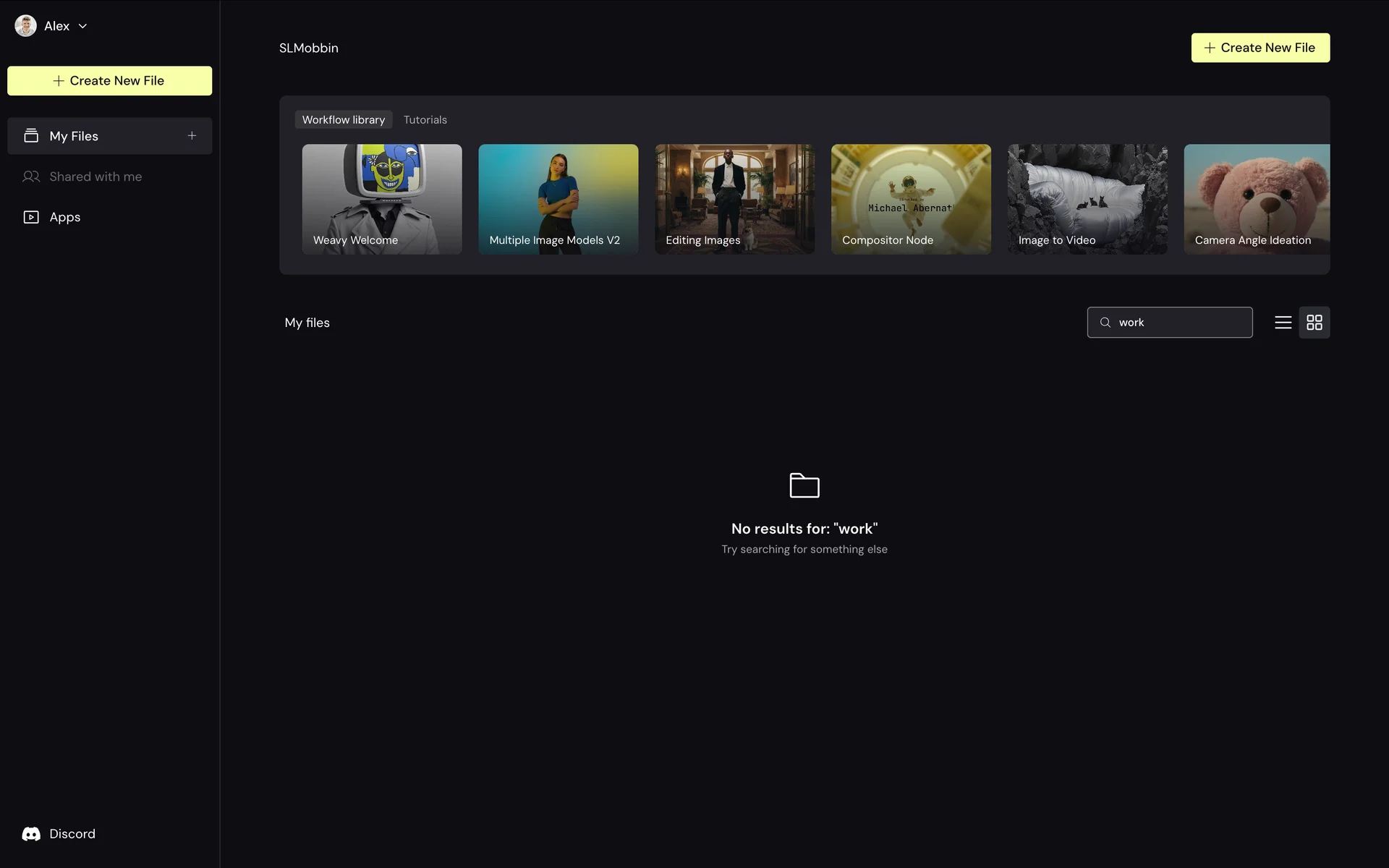Click top-right Create New File button
The image size is (1389, 868).
(1260, 48)
